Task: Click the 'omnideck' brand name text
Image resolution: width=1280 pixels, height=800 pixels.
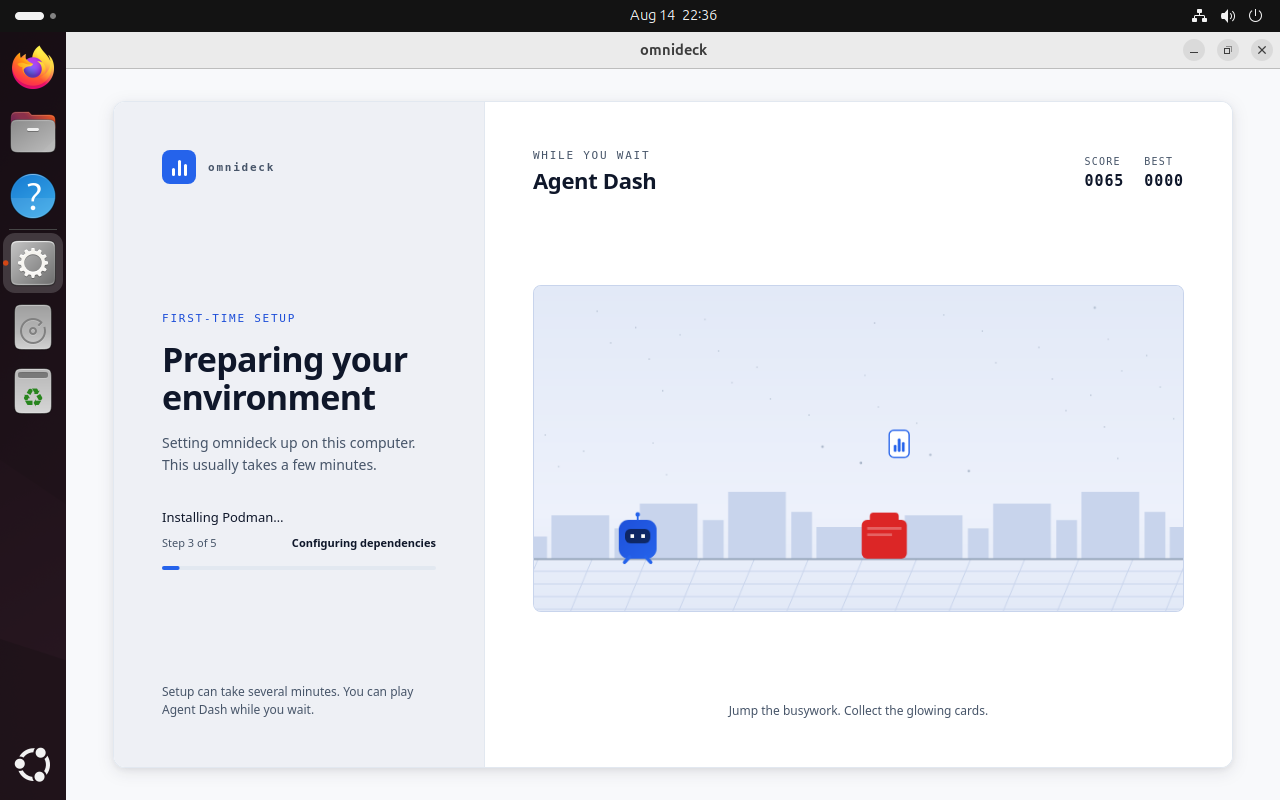Action: pos(241,167)
